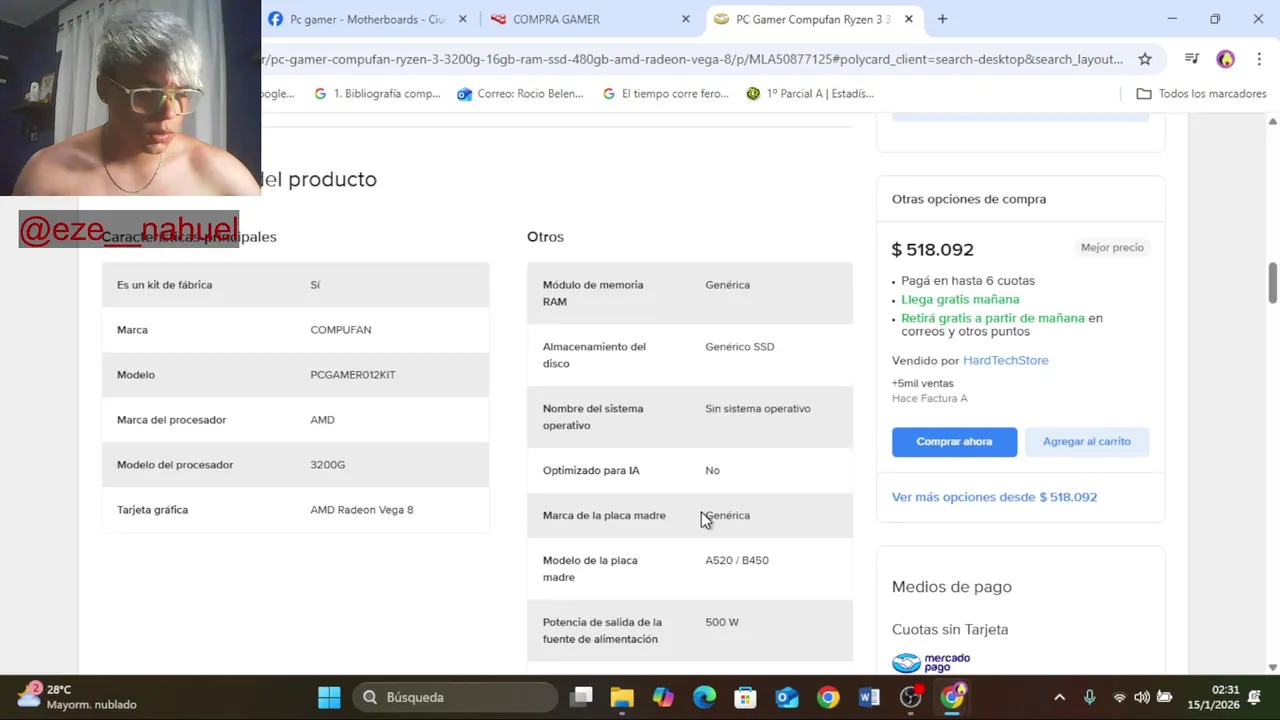
Task: Open File Explorer from taskbar
Action: click(x=622, y=697)
